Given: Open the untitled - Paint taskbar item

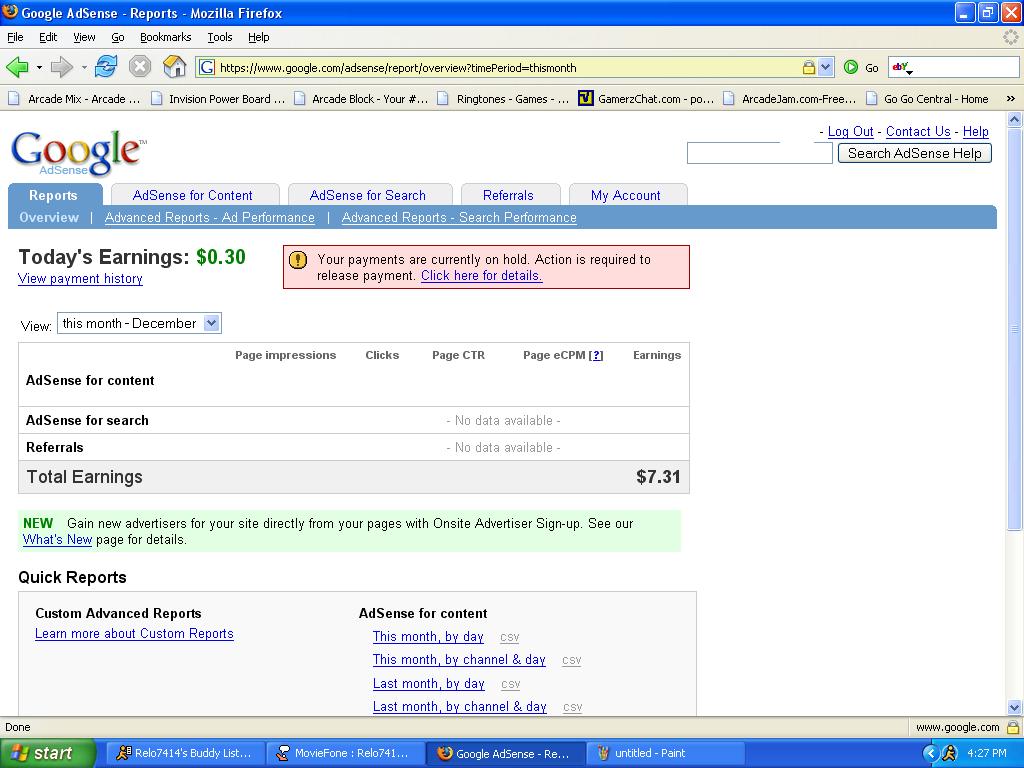Looking at the screenshot, I should click(666, 753).
